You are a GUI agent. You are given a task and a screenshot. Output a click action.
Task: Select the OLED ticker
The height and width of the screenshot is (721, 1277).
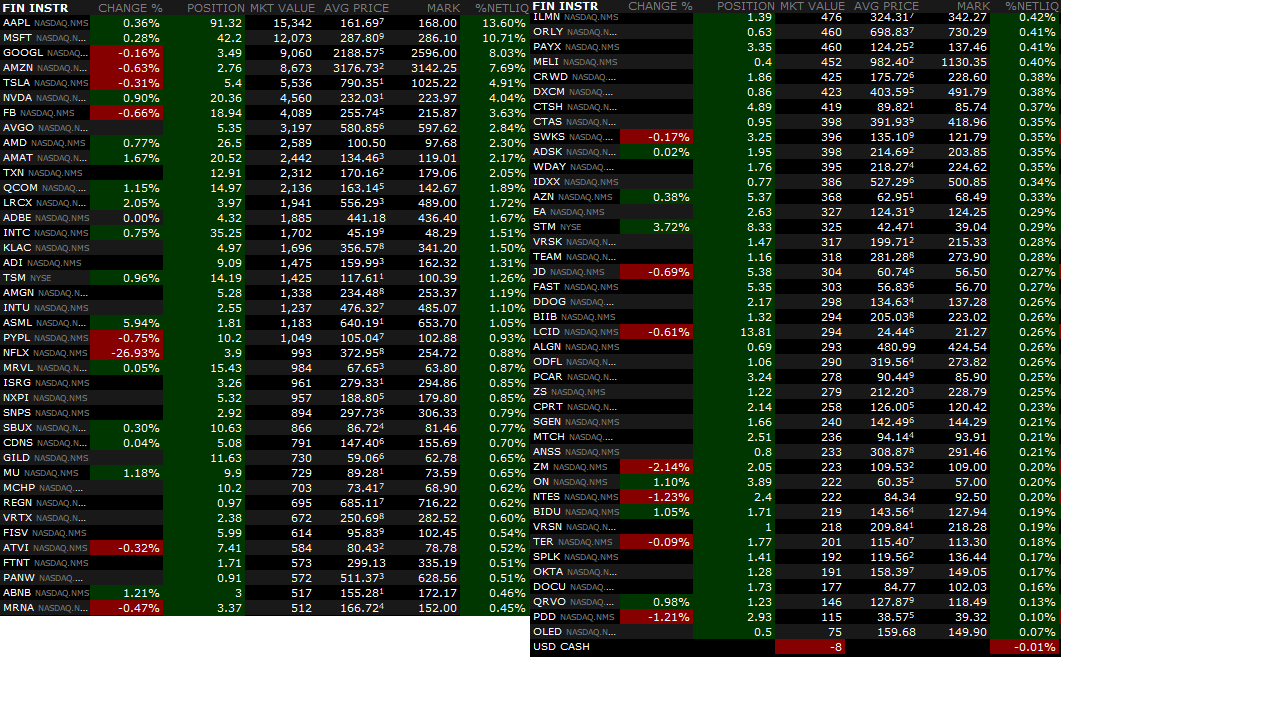547,631
